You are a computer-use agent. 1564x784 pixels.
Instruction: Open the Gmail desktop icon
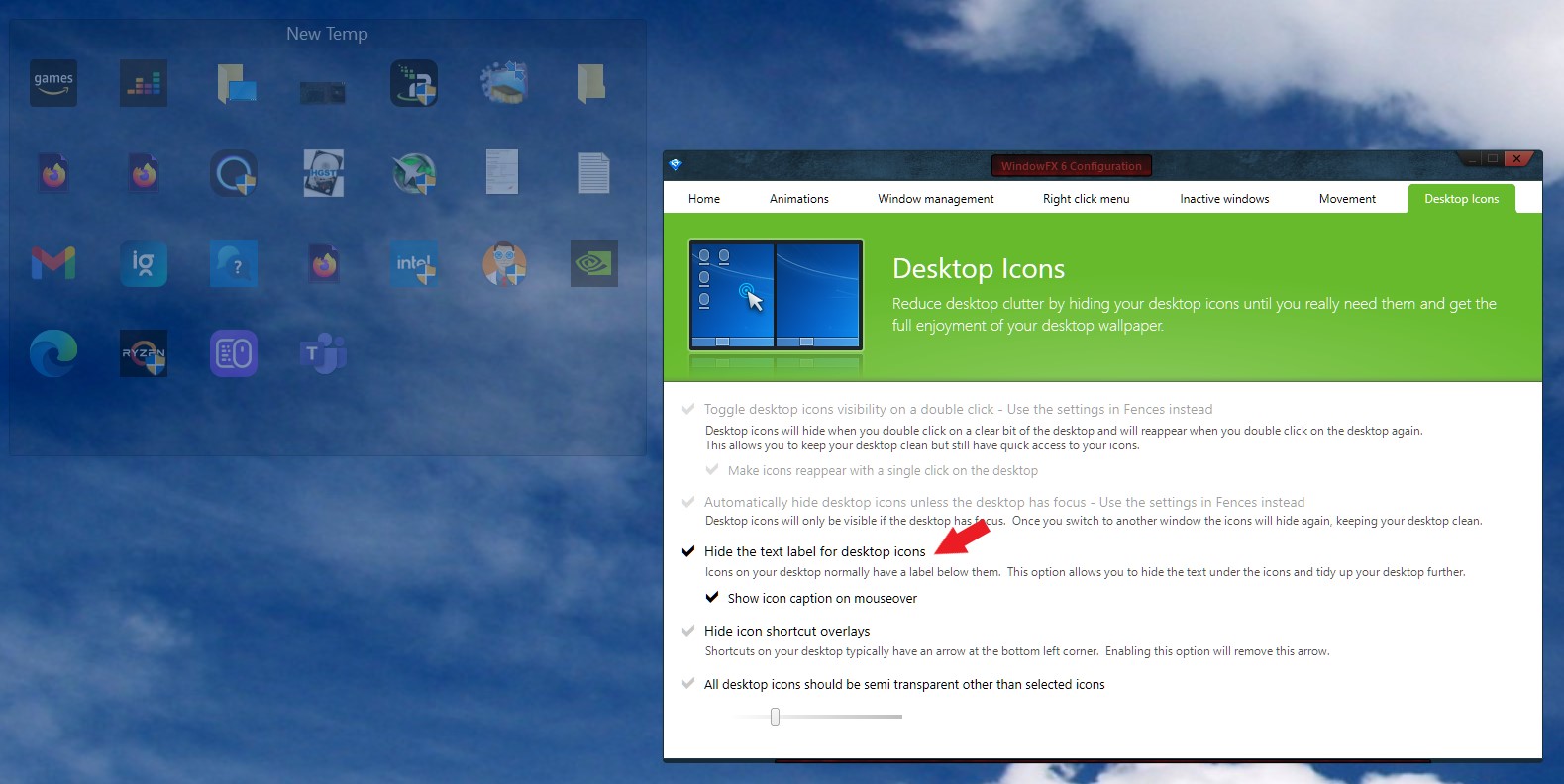53,263
